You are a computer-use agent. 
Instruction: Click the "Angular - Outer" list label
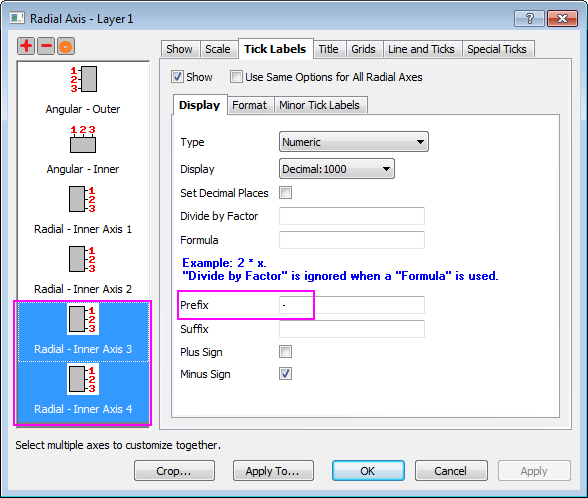tap(83, 109)
